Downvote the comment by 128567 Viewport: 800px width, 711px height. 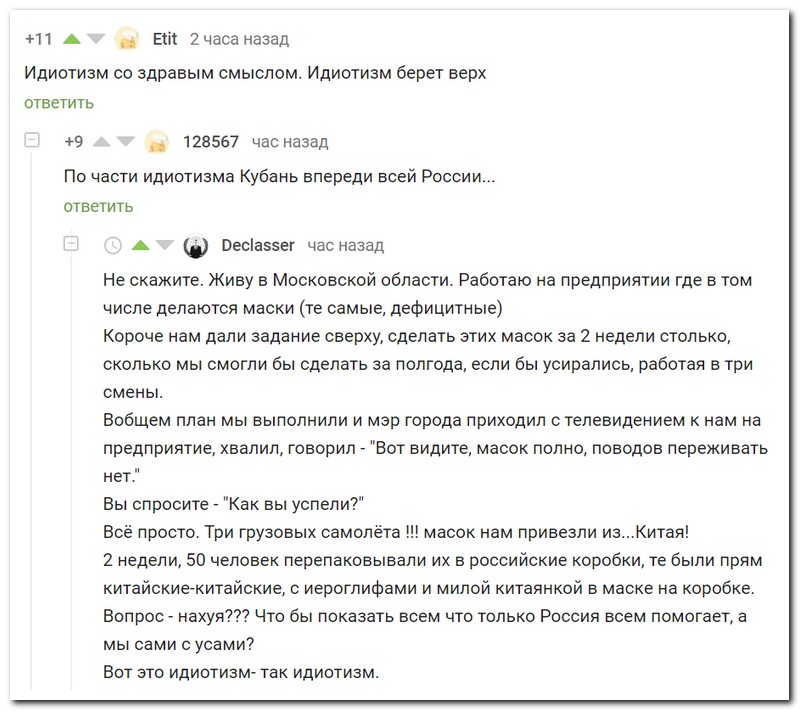tap(126, 142)
